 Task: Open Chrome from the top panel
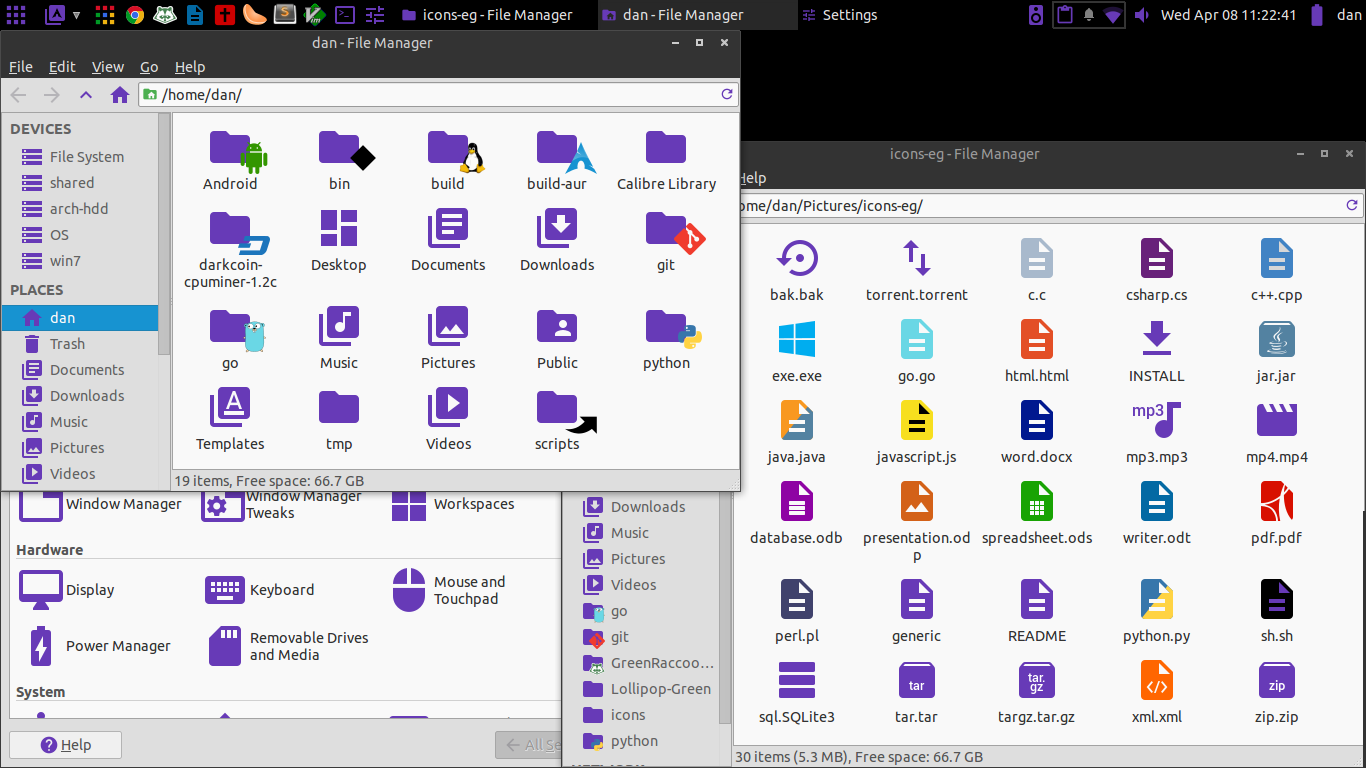tap(133, 15)
